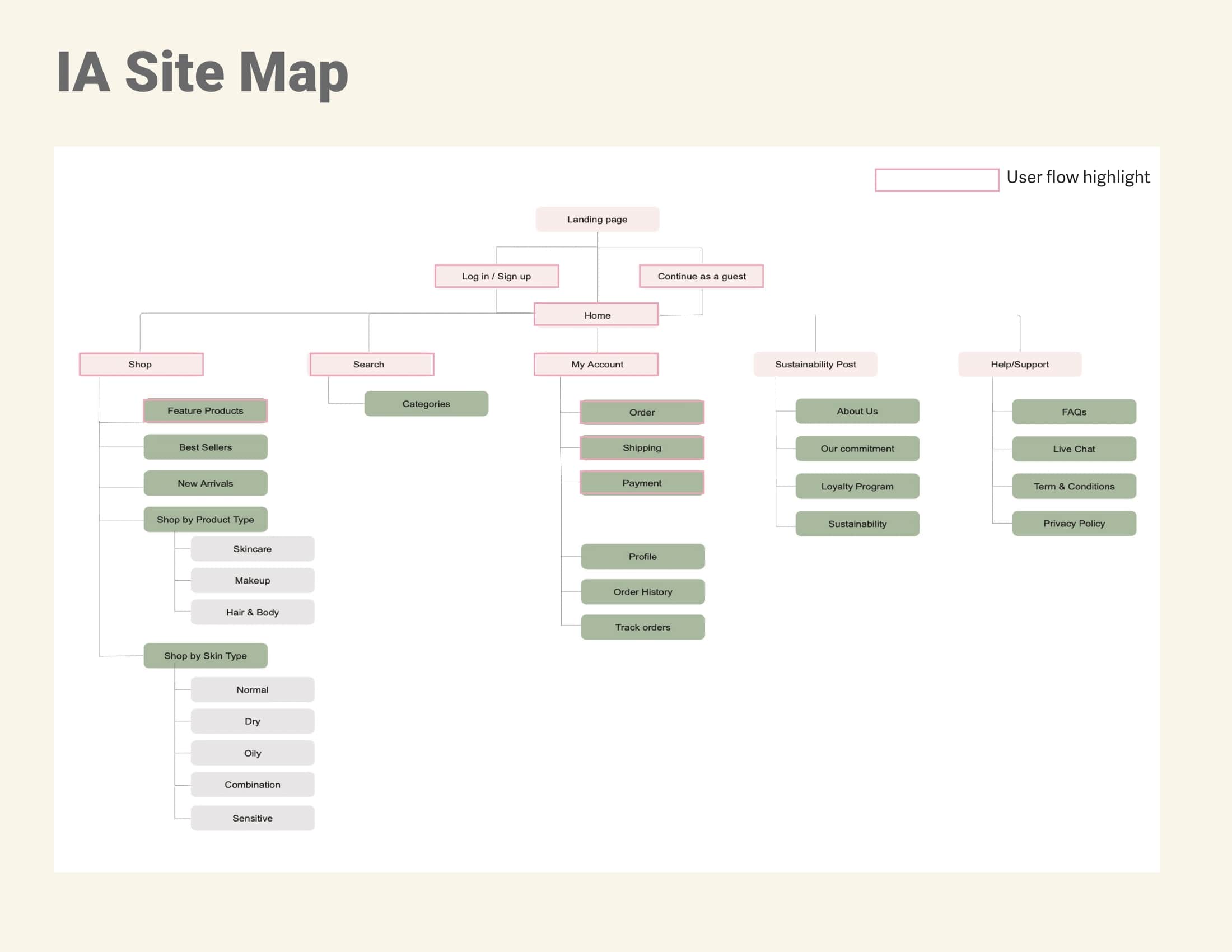Click the Live Chat box

point(1074,449)
